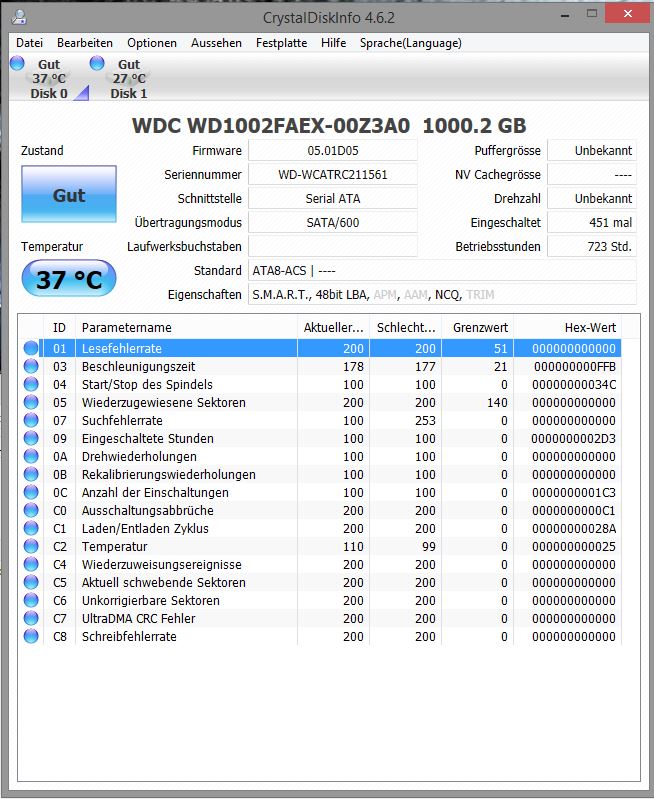Click the Grenzwert column header
The image size is (654, 799).
click(478, 327)
